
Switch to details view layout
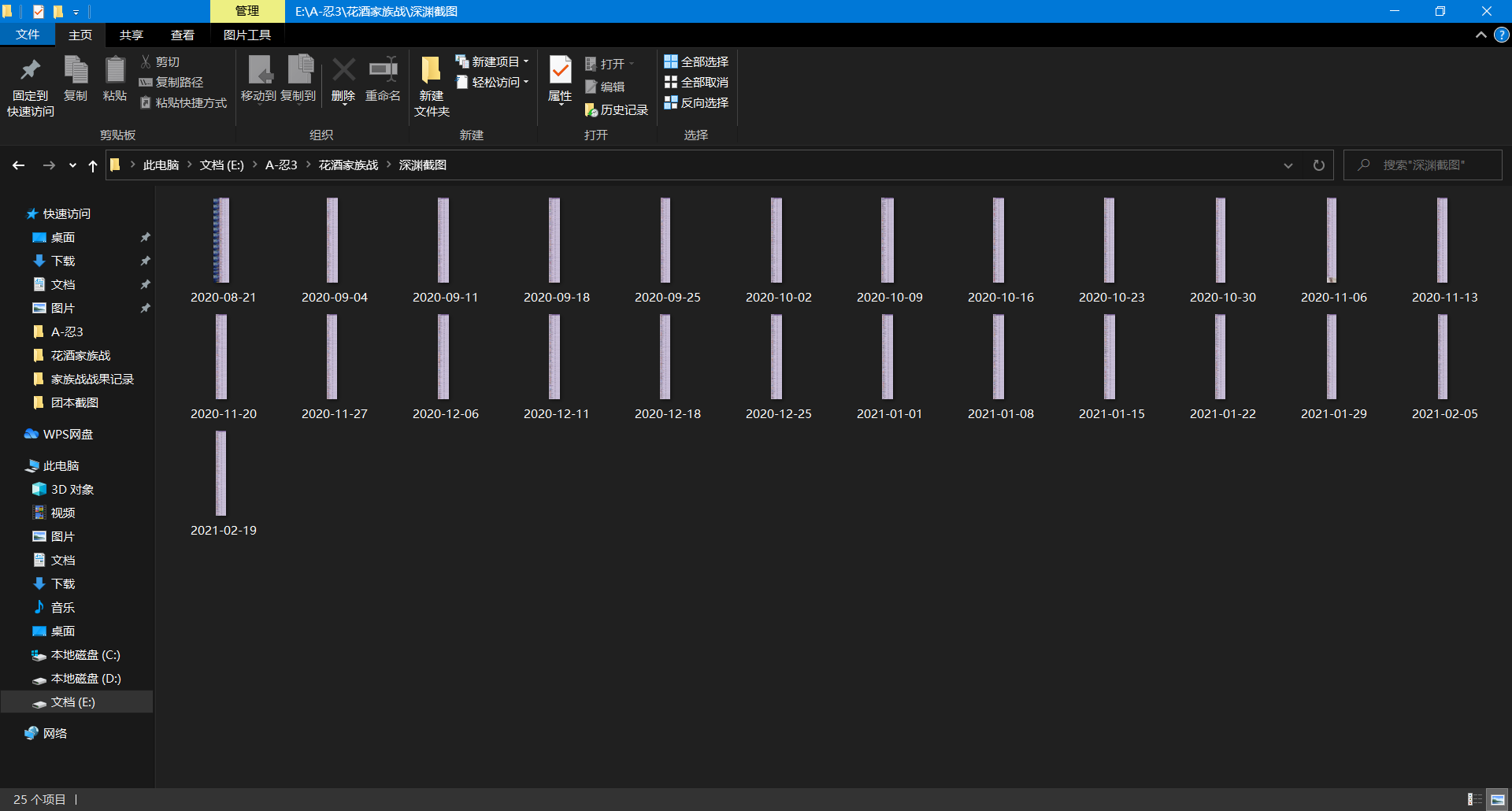click(x=1475, y=799)
